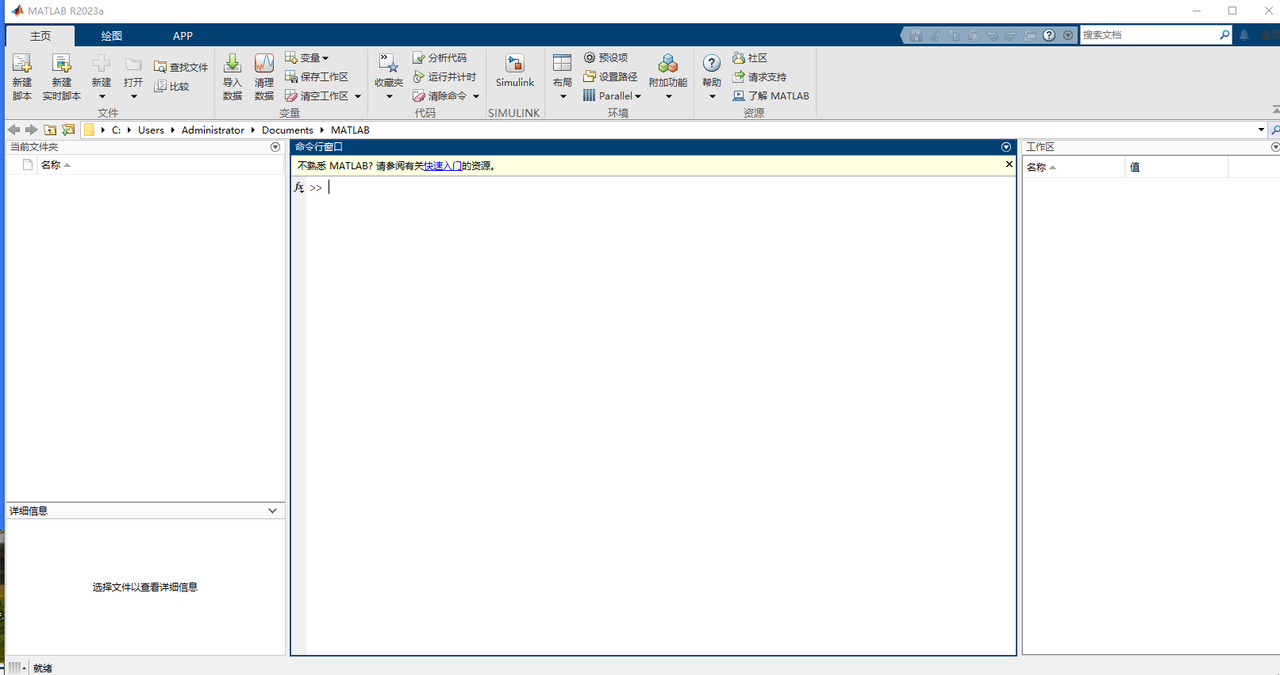Click 清理数据 (Clean Data) icon
Screen dimensions: 1280x675
264,64
